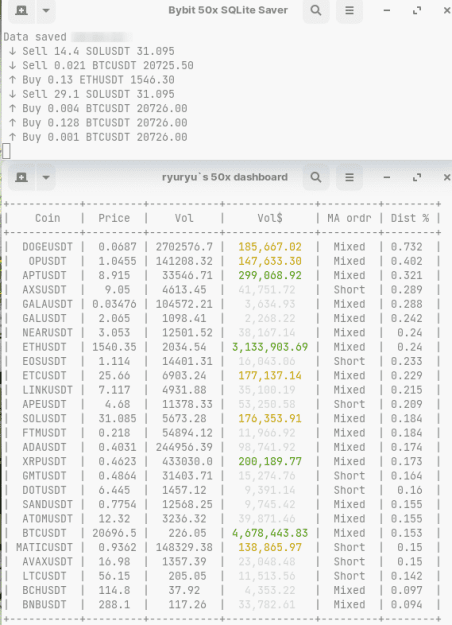The image size is (452, 625).
Task: Open search in 50x dashboard window
Action: point(316,177)
